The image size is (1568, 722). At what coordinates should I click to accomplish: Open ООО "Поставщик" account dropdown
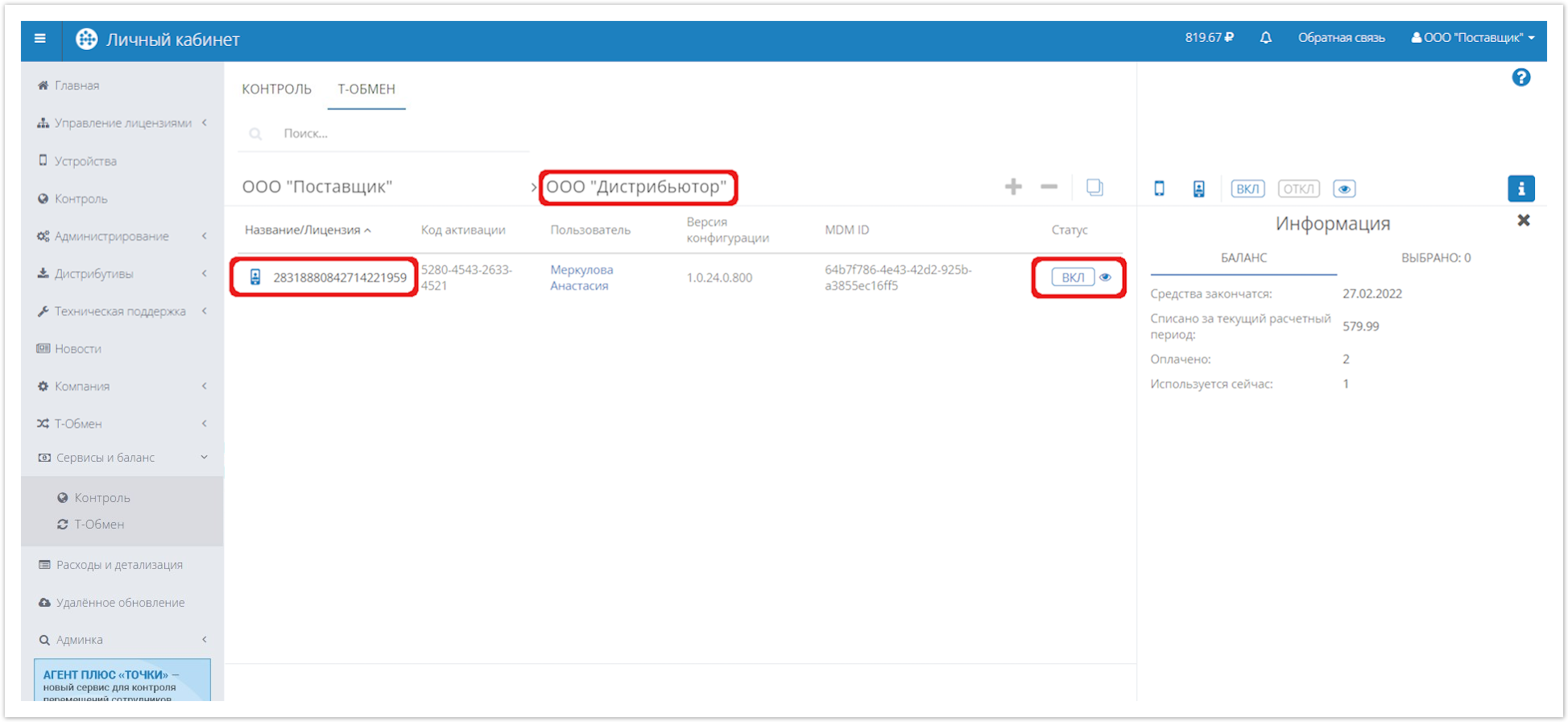click(1473, 38)
